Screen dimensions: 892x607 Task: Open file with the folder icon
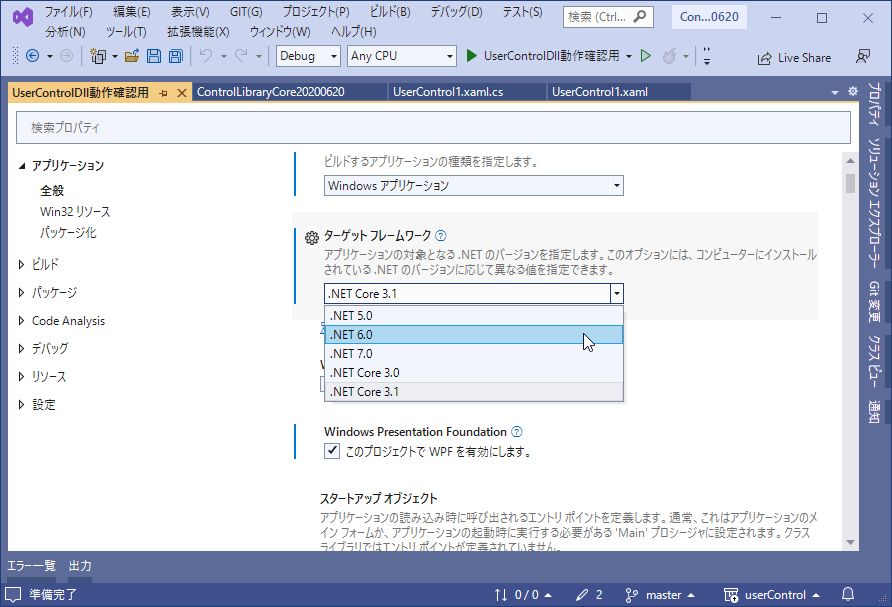(132, 56)
